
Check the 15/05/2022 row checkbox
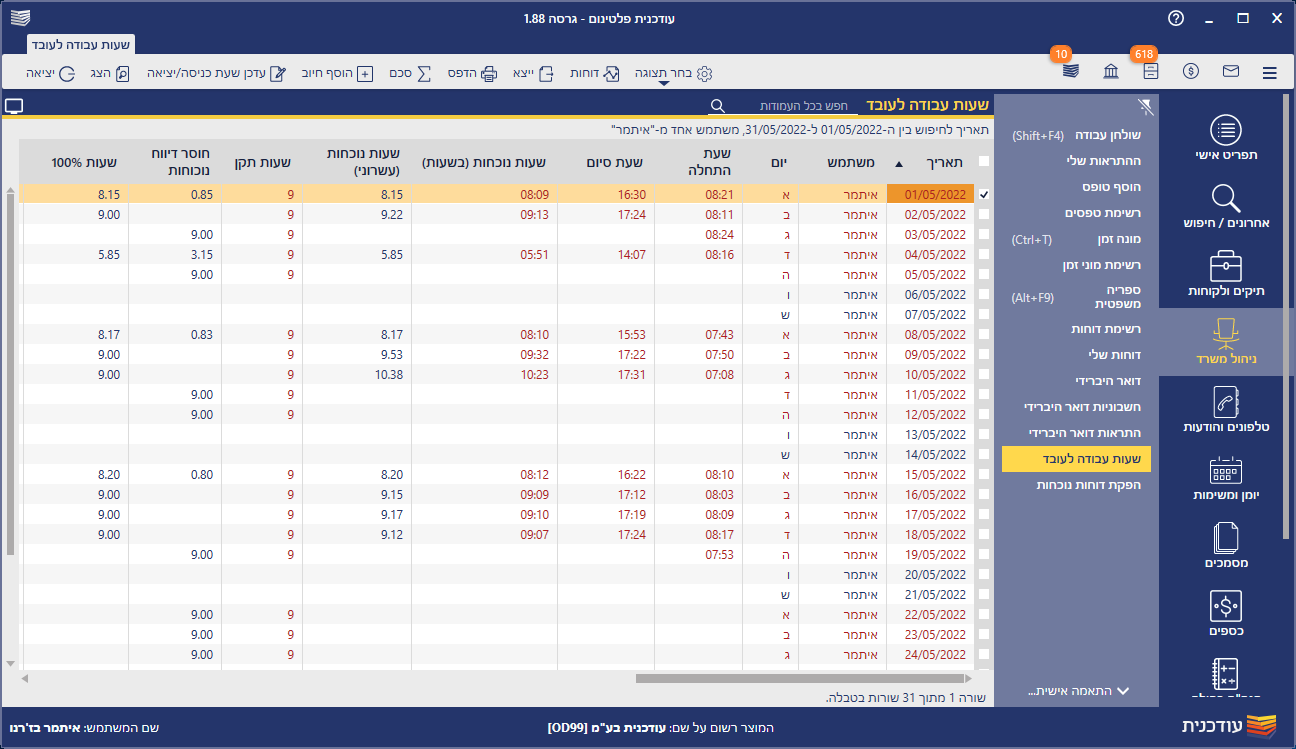click(984, 474)
